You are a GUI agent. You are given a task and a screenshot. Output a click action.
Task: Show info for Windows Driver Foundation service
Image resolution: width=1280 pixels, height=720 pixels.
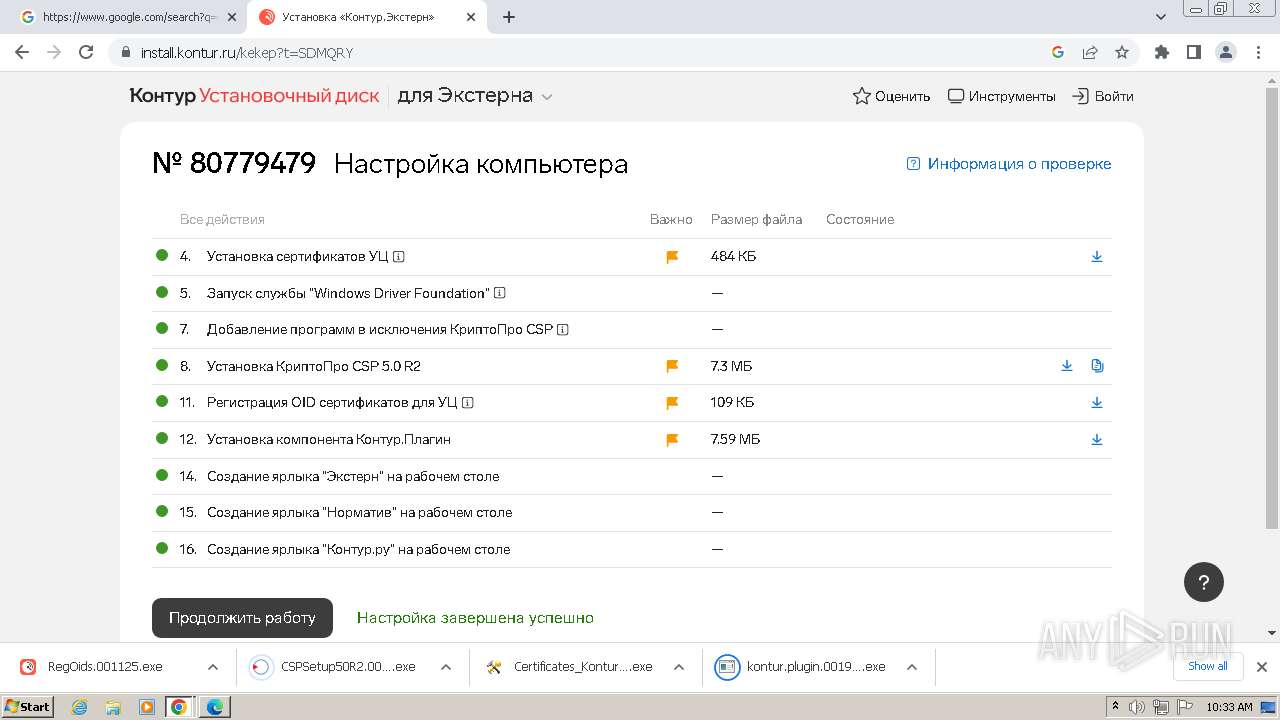(x=500, y=293)
